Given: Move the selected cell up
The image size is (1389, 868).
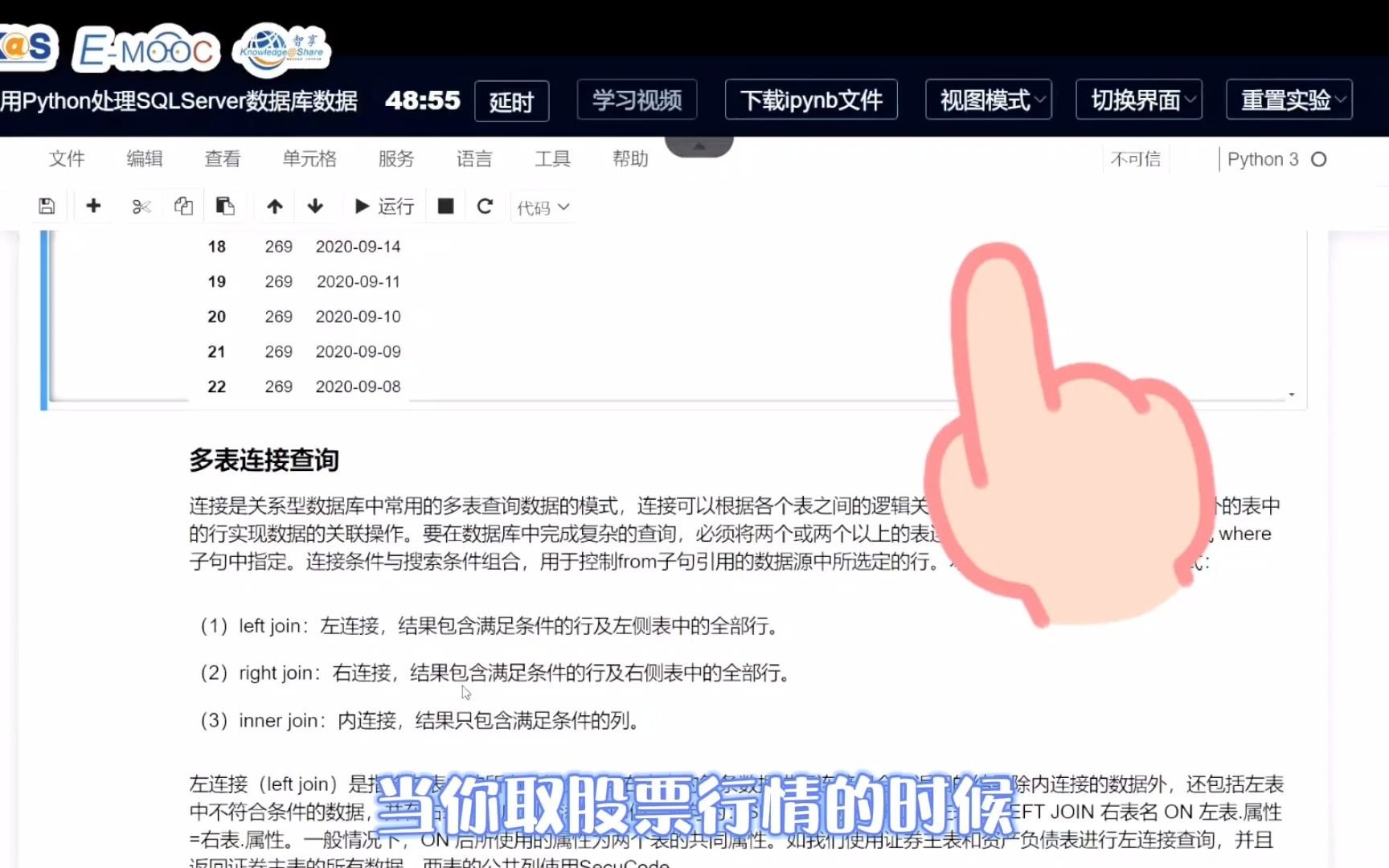Looking at the screenshot, I should (x=274, y=206).
